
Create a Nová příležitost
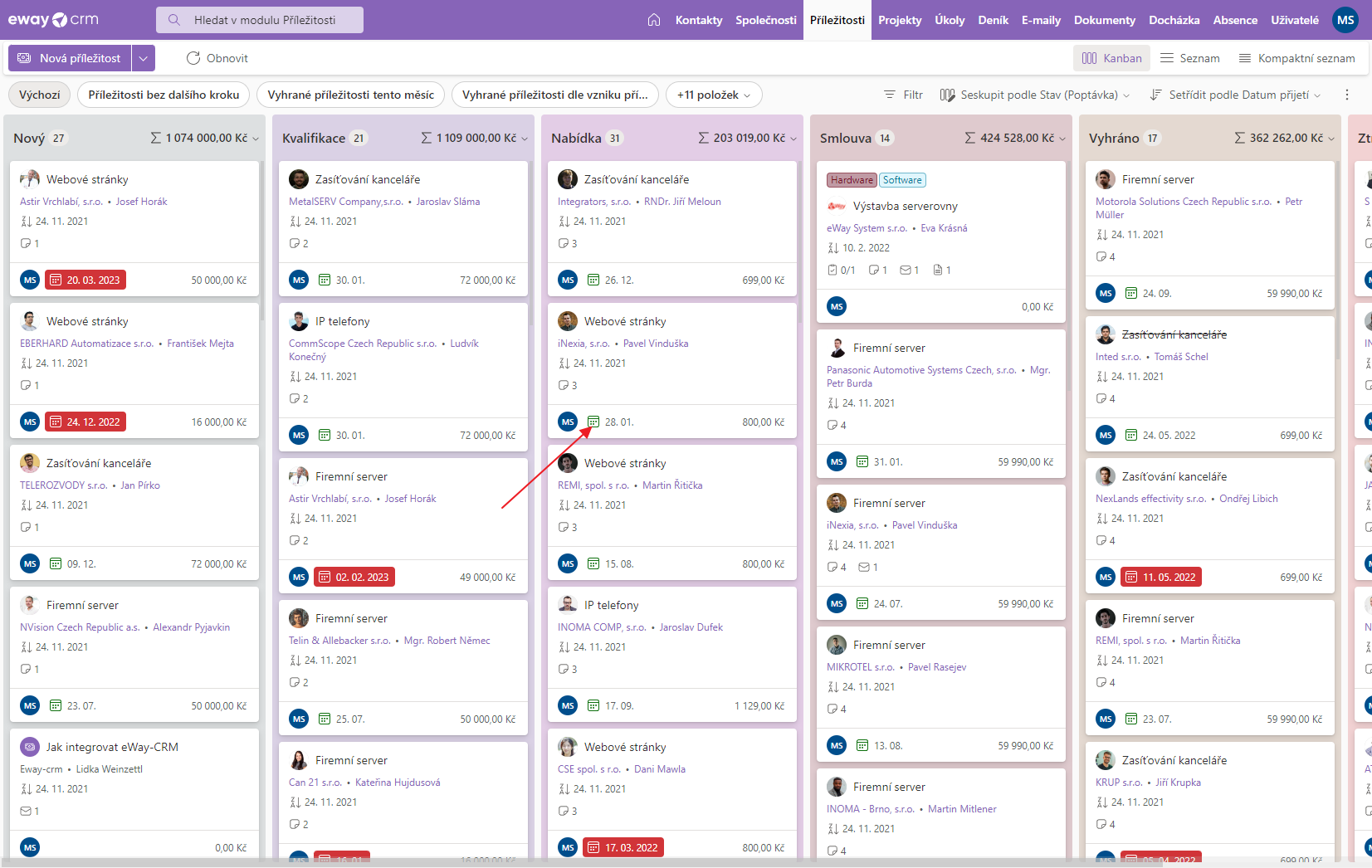(x=70, y=58)
